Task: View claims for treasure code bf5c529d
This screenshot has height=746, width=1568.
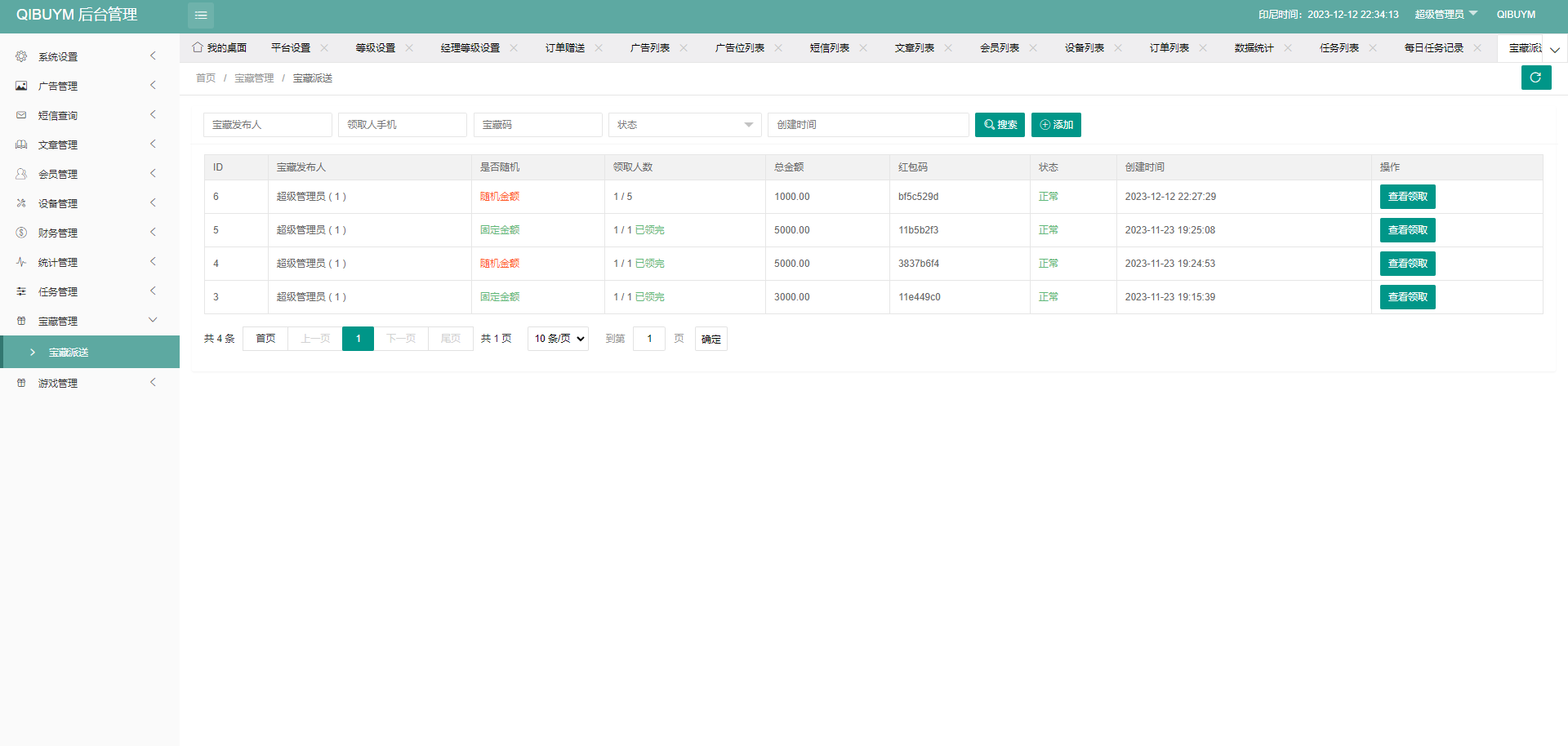Action: pos(1407,197)
